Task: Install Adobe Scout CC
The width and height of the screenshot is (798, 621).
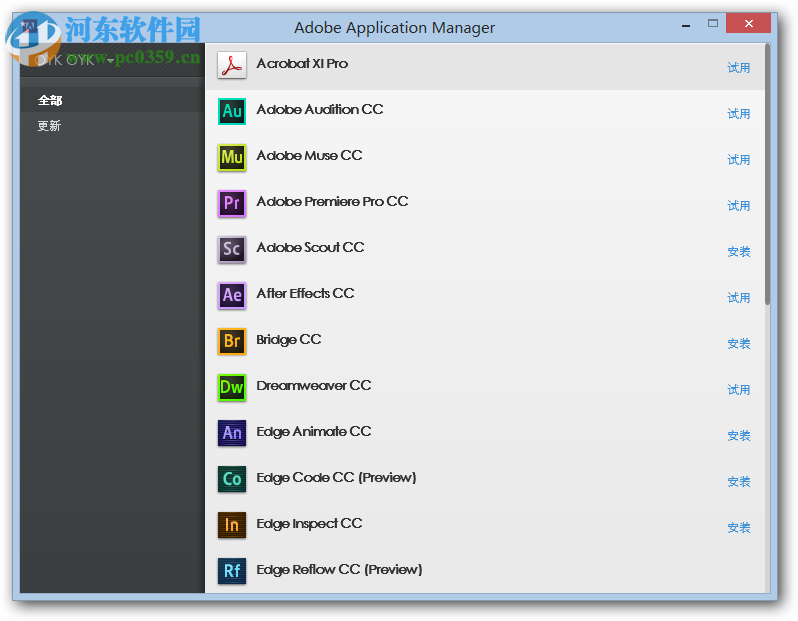Action: pyautogui.click(x=738, y=251)
